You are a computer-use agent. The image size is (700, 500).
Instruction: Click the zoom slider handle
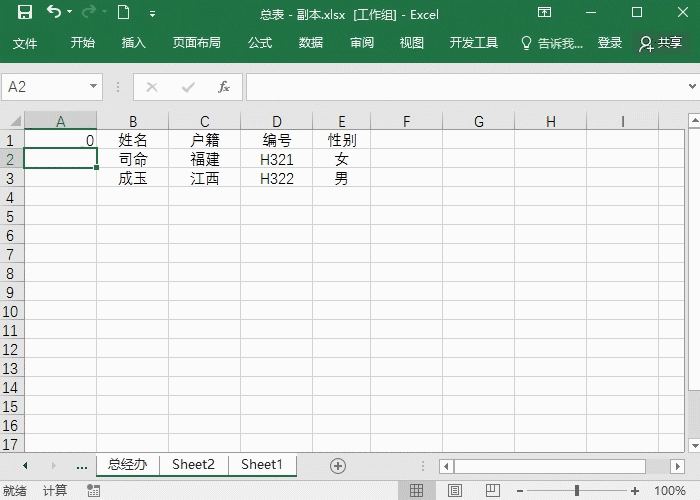pos(577,491)
